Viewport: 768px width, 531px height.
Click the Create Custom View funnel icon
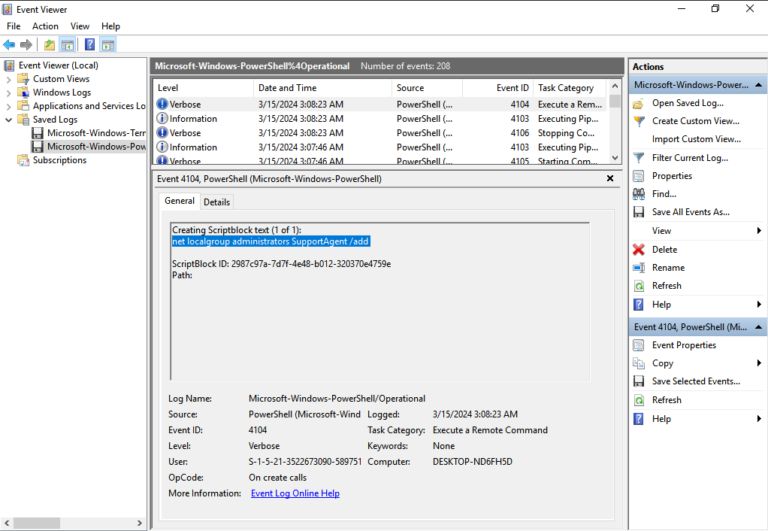tap(639, 121)
